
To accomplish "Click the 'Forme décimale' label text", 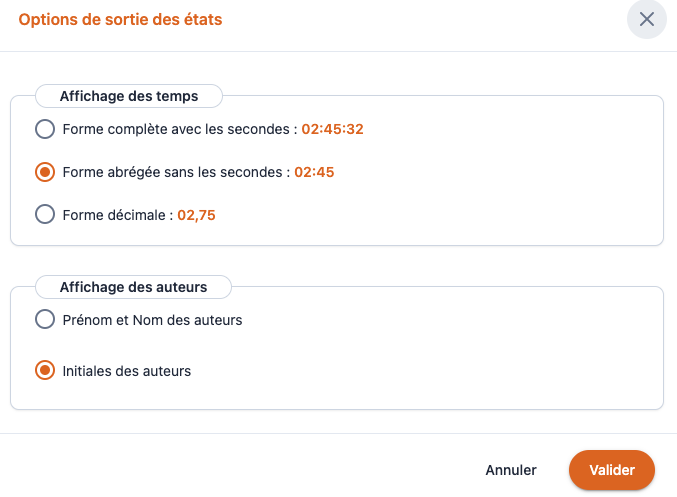I will coord(116,214).
